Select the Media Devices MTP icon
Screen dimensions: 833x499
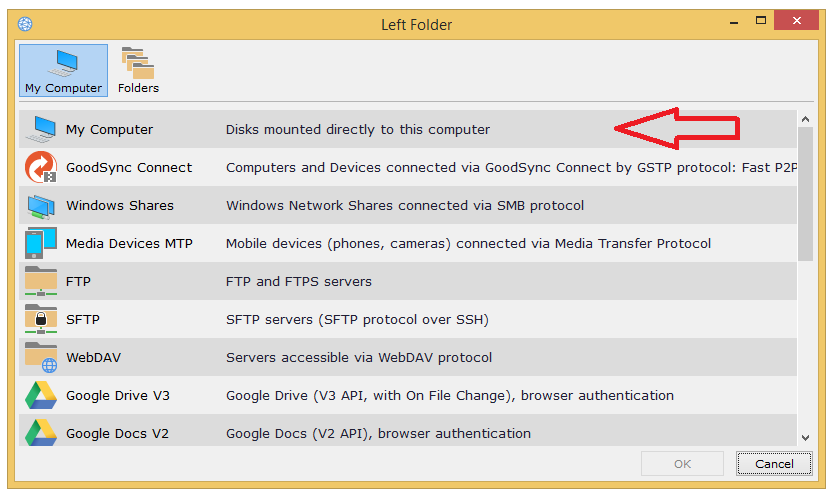pyautogui.click(x=41, y=244)
